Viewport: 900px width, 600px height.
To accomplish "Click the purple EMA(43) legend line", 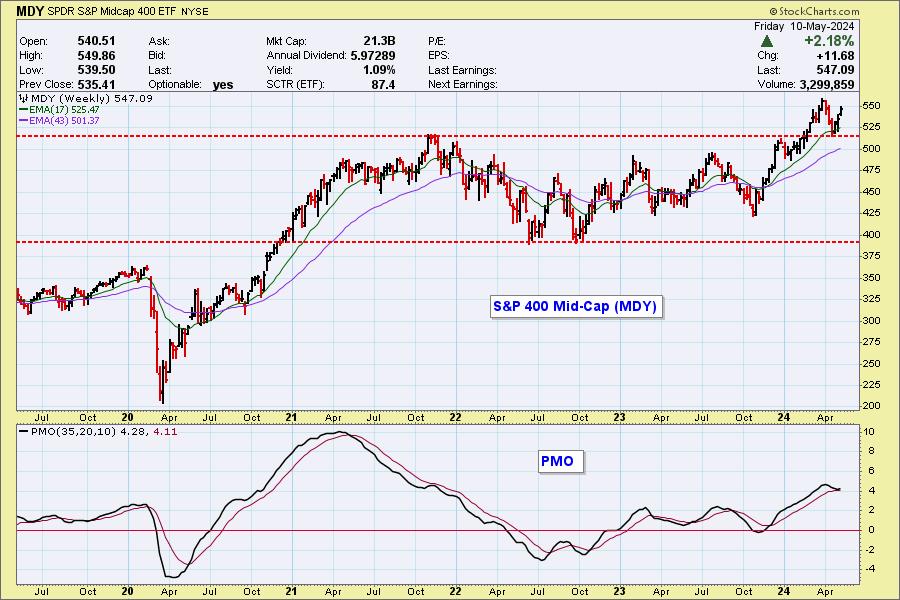I will 24,121.
